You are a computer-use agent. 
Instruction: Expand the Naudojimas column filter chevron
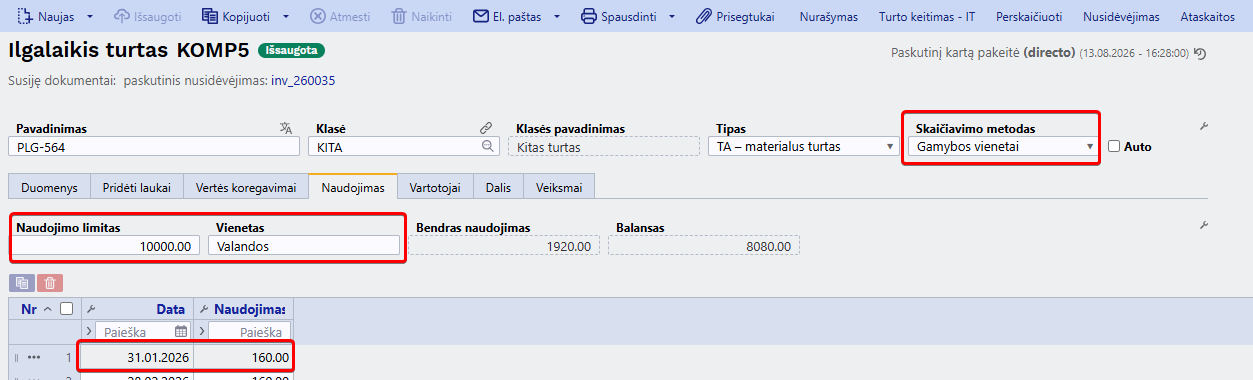tap(202, 331)
